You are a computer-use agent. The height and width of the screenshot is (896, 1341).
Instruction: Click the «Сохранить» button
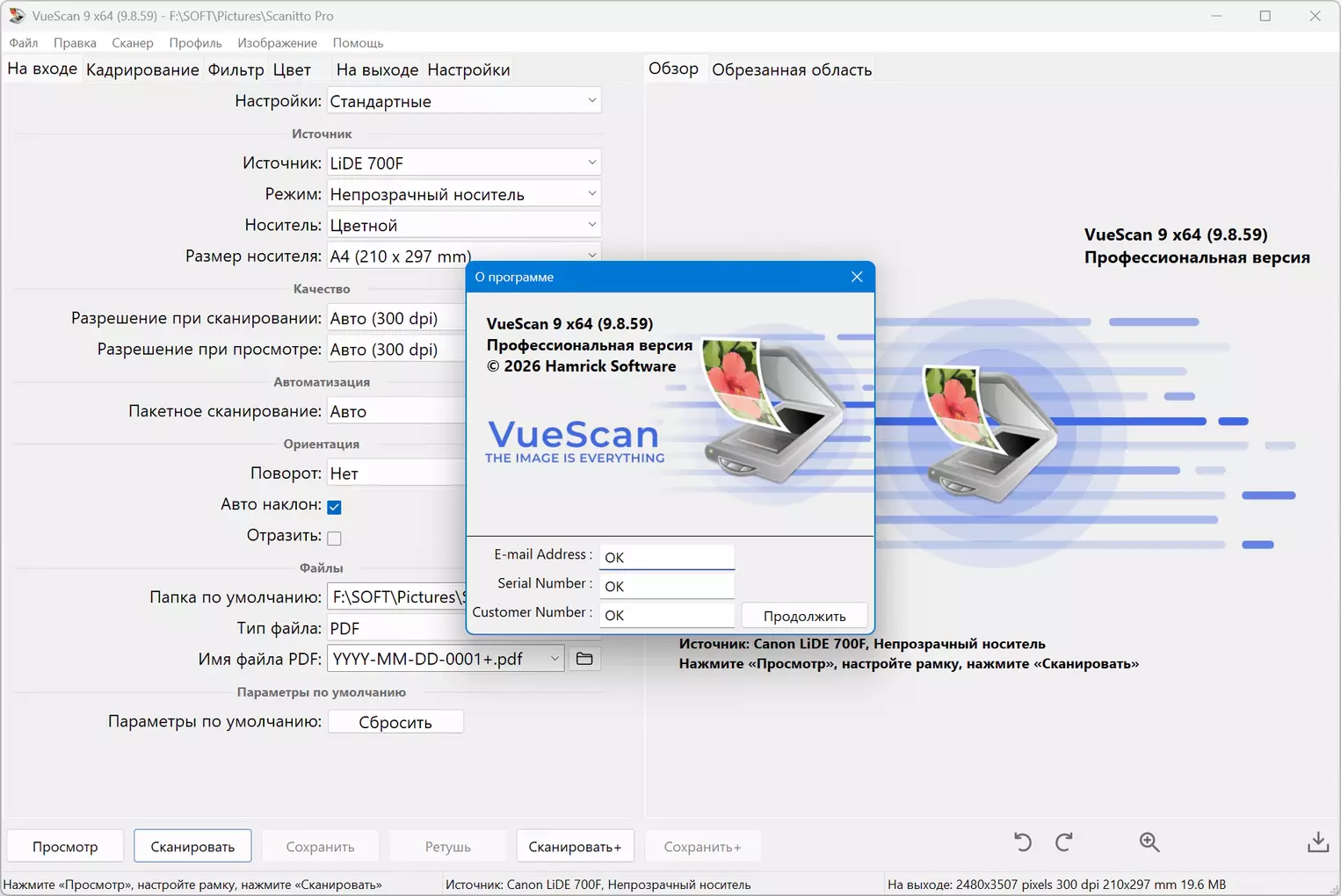pos(320,847)
